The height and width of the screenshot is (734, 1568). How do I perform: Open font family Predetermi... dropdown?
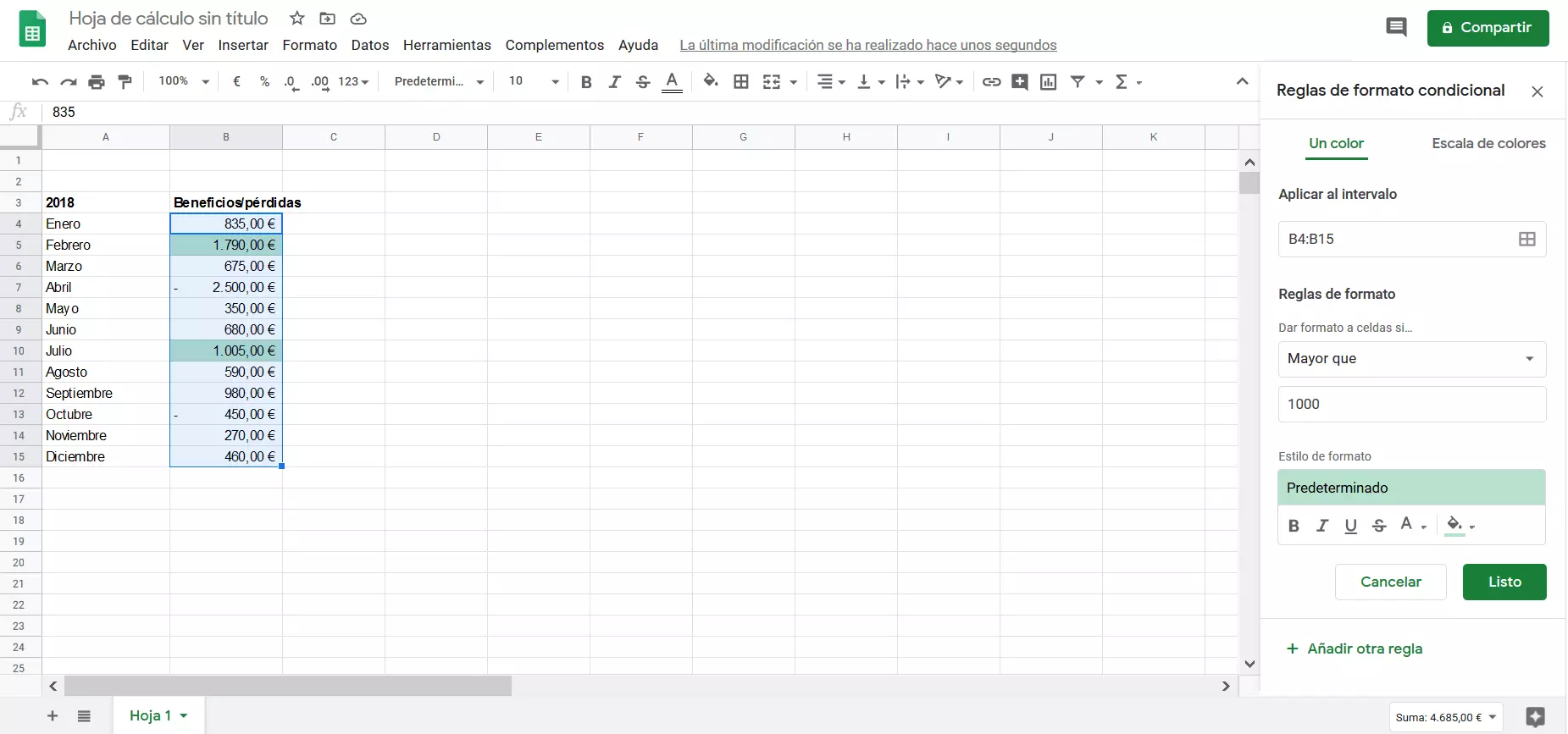click(x=439, y=82)
